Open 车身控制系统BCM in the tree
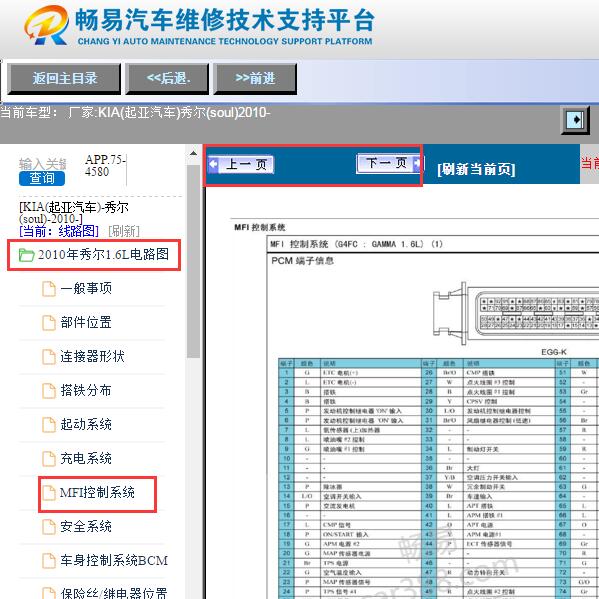599x599 pixels. point(114,560)
